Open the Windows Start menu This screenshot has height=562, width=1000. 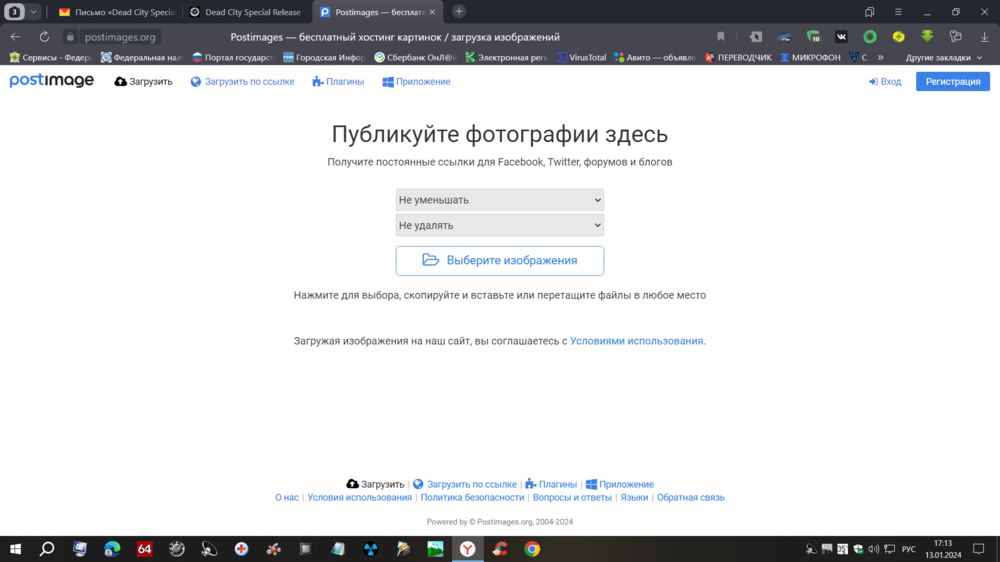pyautogui.click(x=15, y=549)
